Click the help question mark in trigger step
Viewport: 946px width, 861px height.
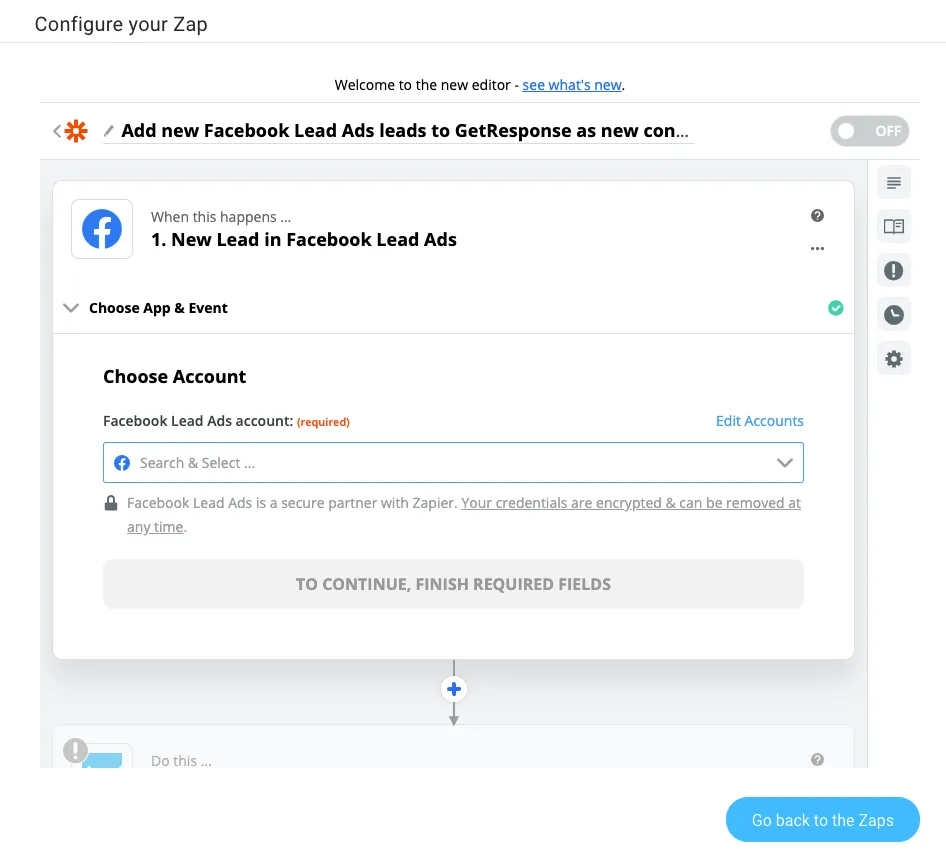point(817,215)
